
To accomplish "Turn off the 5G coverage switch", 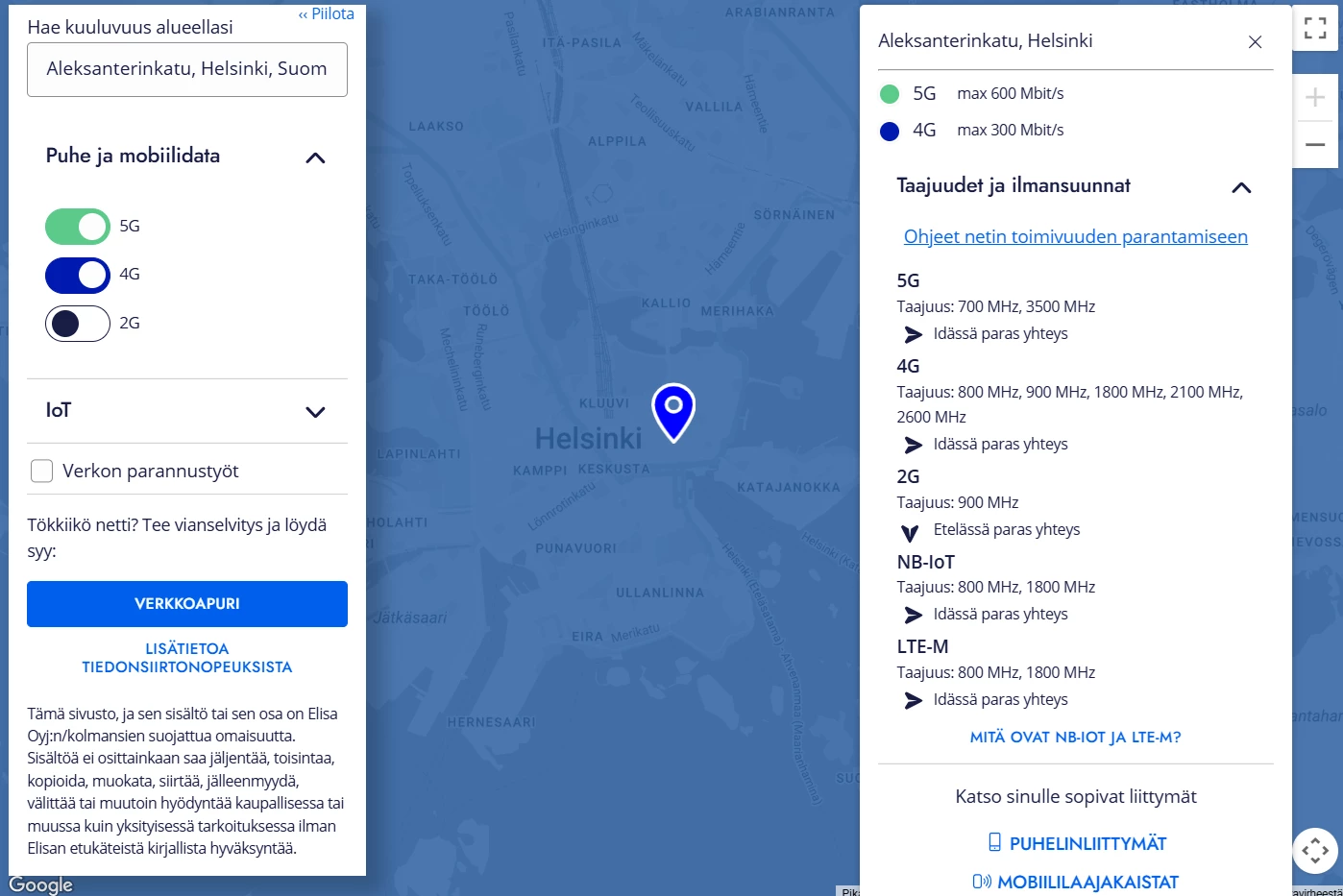I will pos(78,227).
